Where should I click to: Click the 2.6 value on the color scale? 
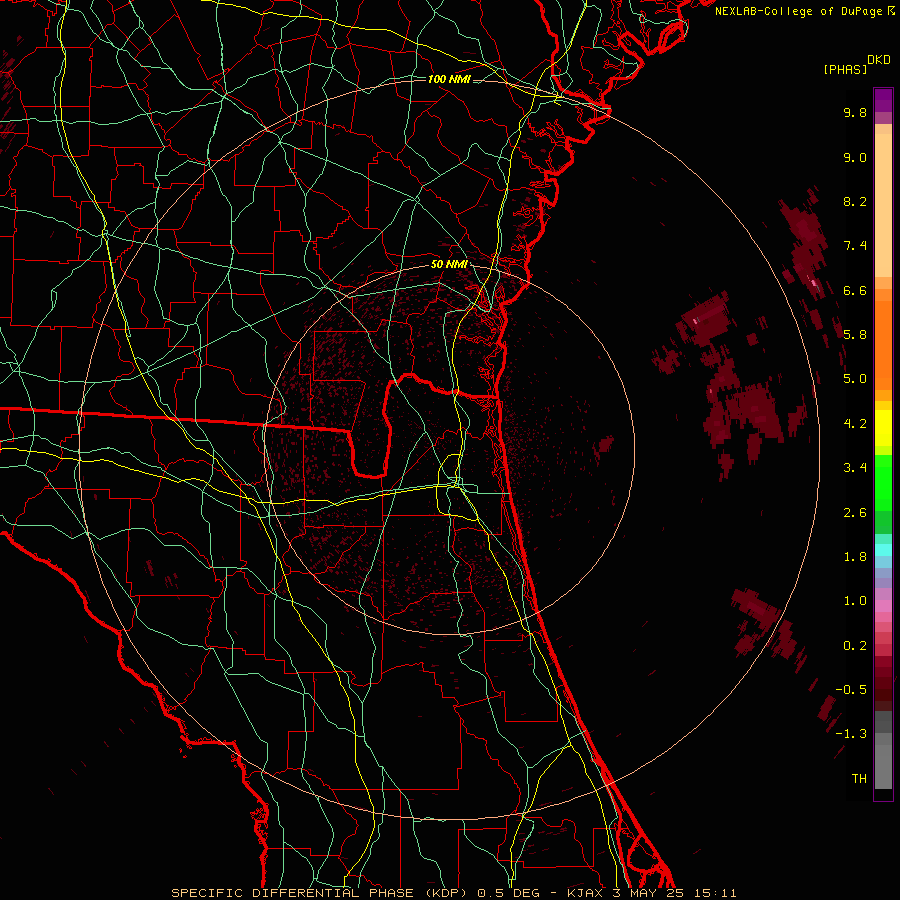point(855,513)
